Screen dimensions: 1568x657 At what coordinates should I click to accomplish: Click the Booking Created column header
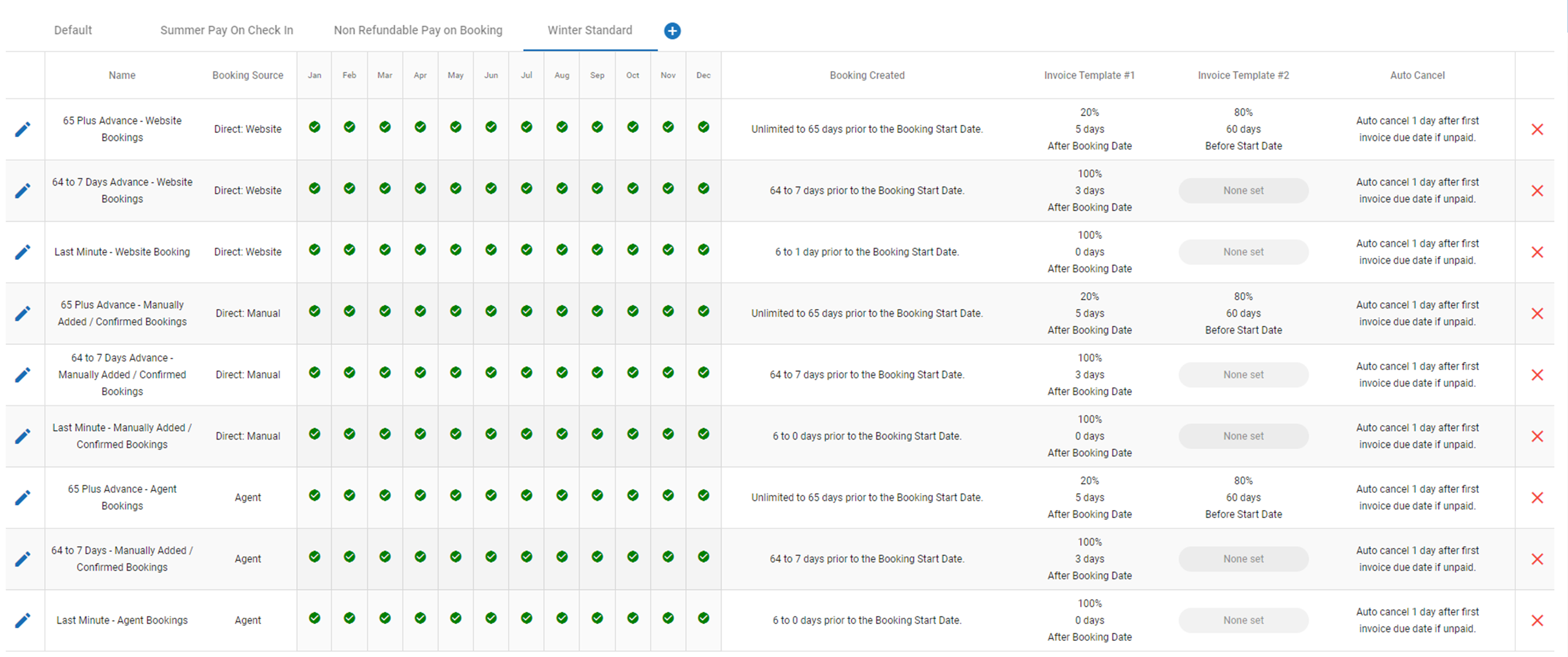(x=867, y=75)
